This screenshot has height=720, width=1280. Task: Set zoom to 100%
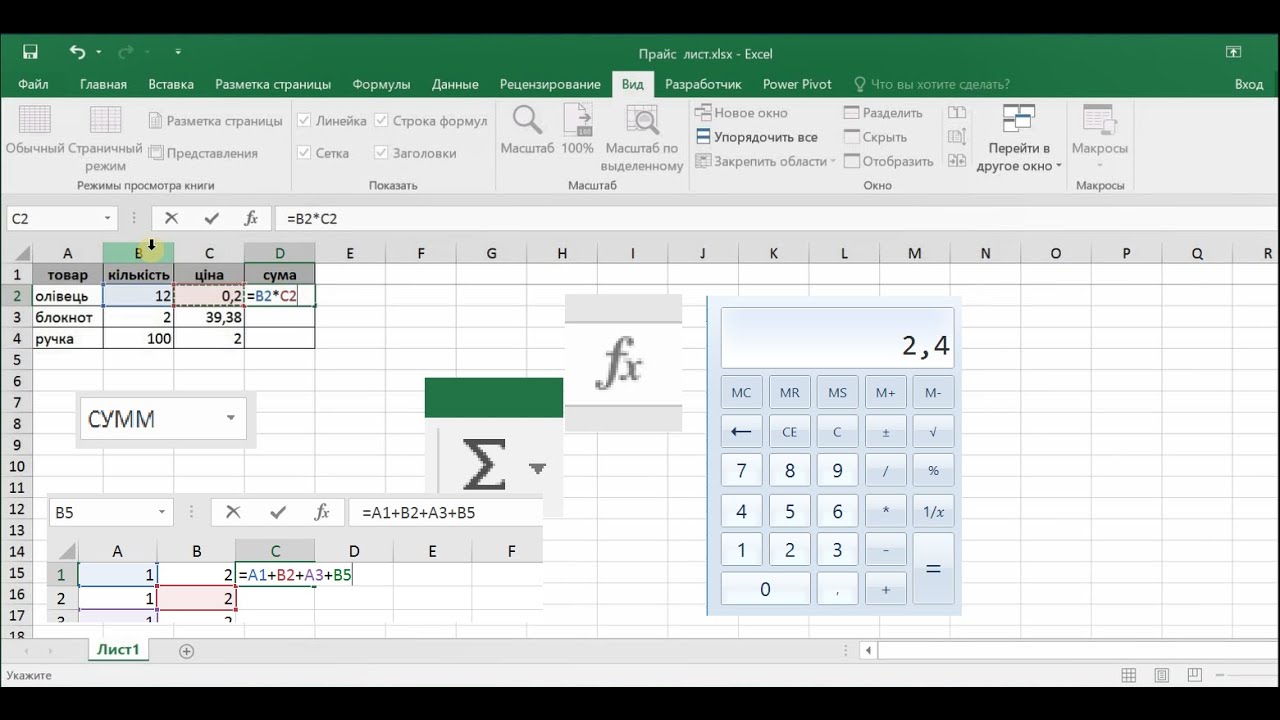[577, 130]
